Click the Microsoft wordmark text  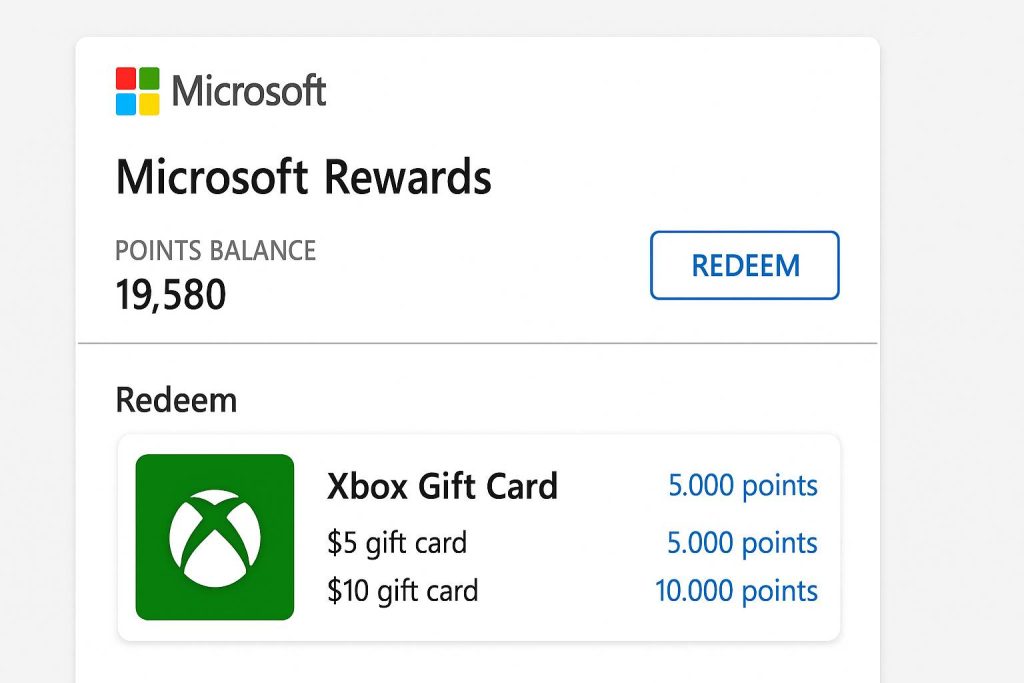pyautogui.click(x=249, y=92)
